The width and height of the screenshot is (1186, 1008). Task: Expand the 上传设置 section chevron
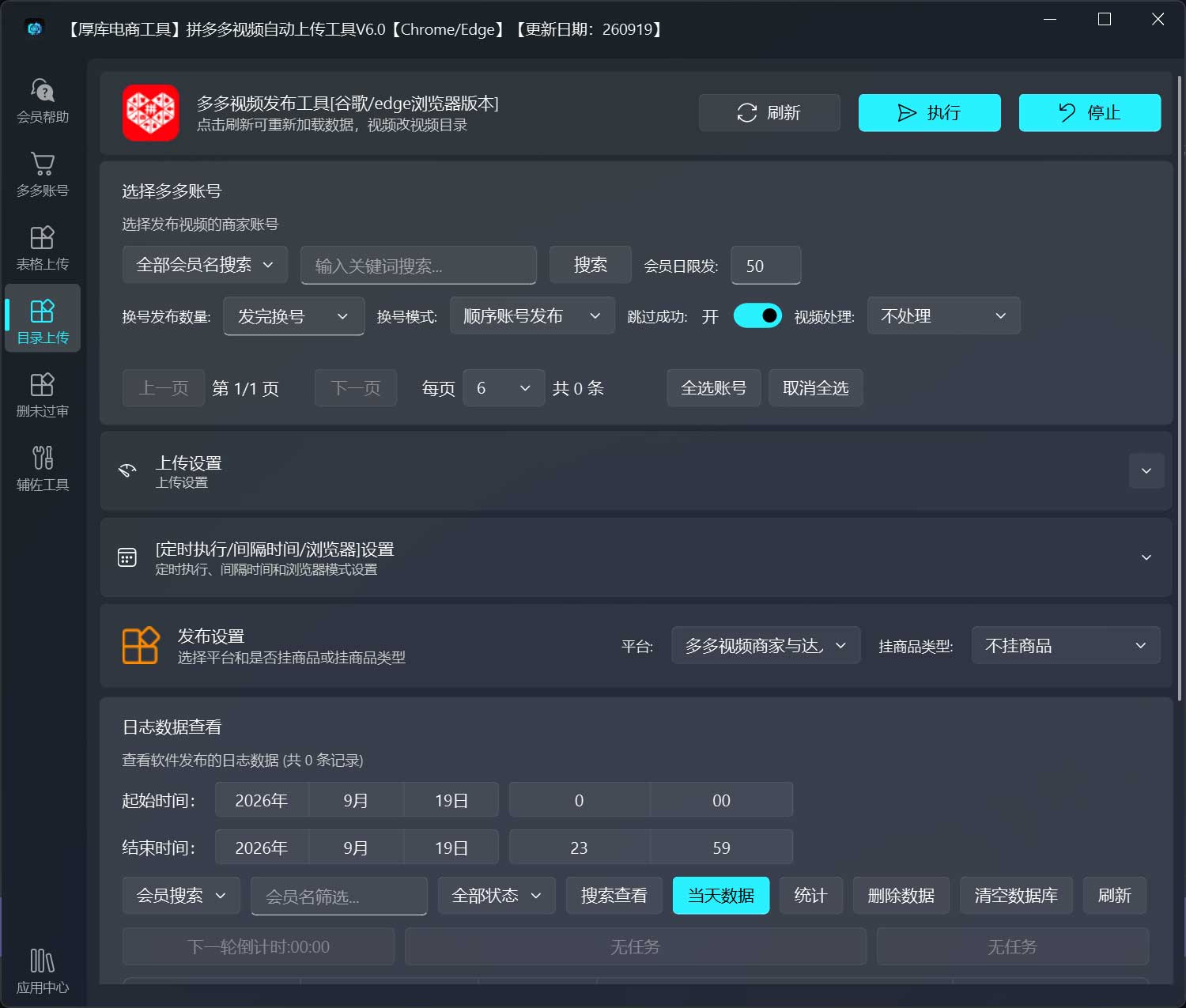coord(1146,471)
